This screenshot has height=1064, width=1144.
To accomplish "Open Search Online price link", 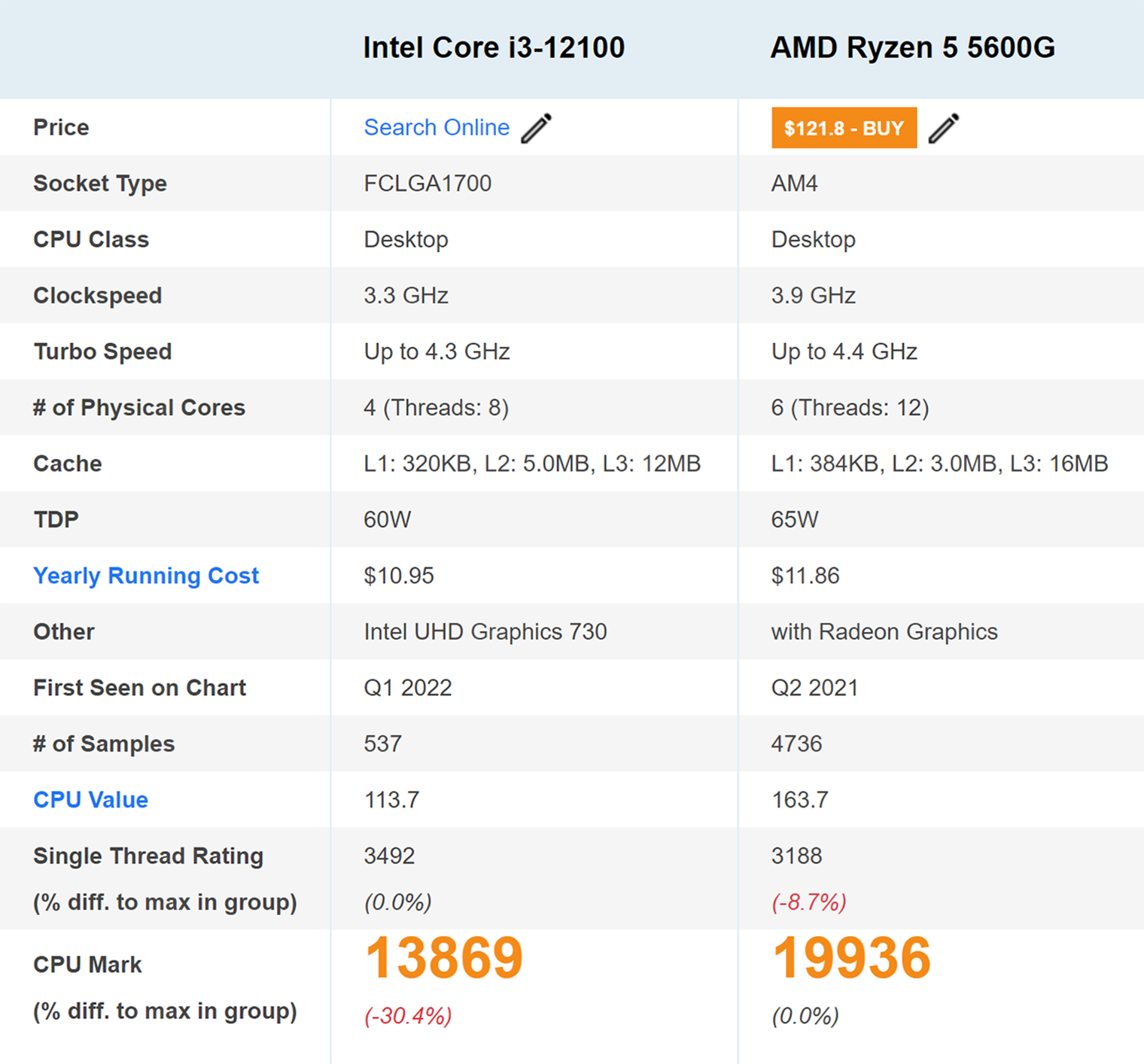I will point(437,127).
